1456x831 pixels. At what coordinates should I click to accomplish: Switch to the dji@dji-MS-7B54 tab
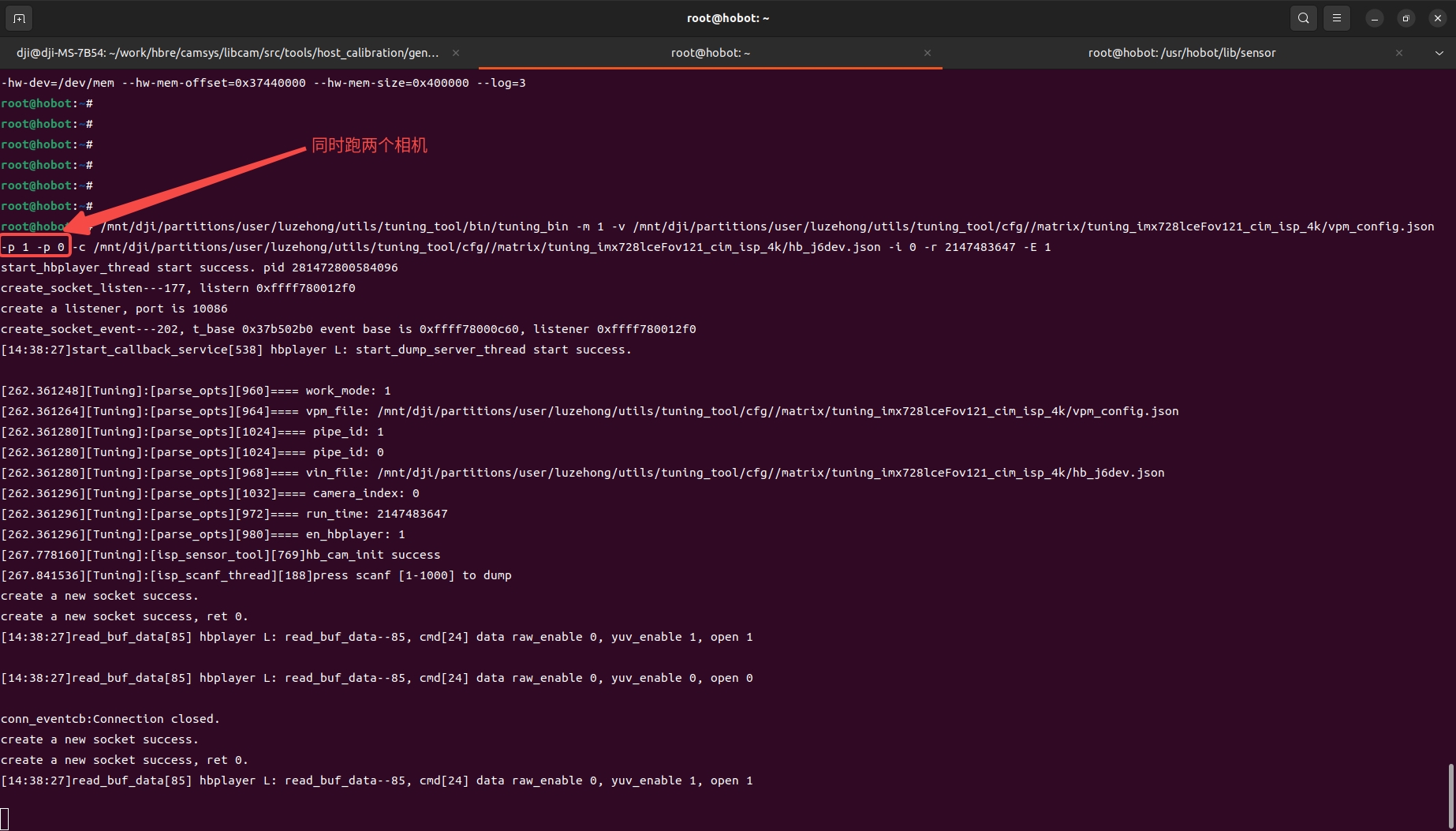click(227, 53)
